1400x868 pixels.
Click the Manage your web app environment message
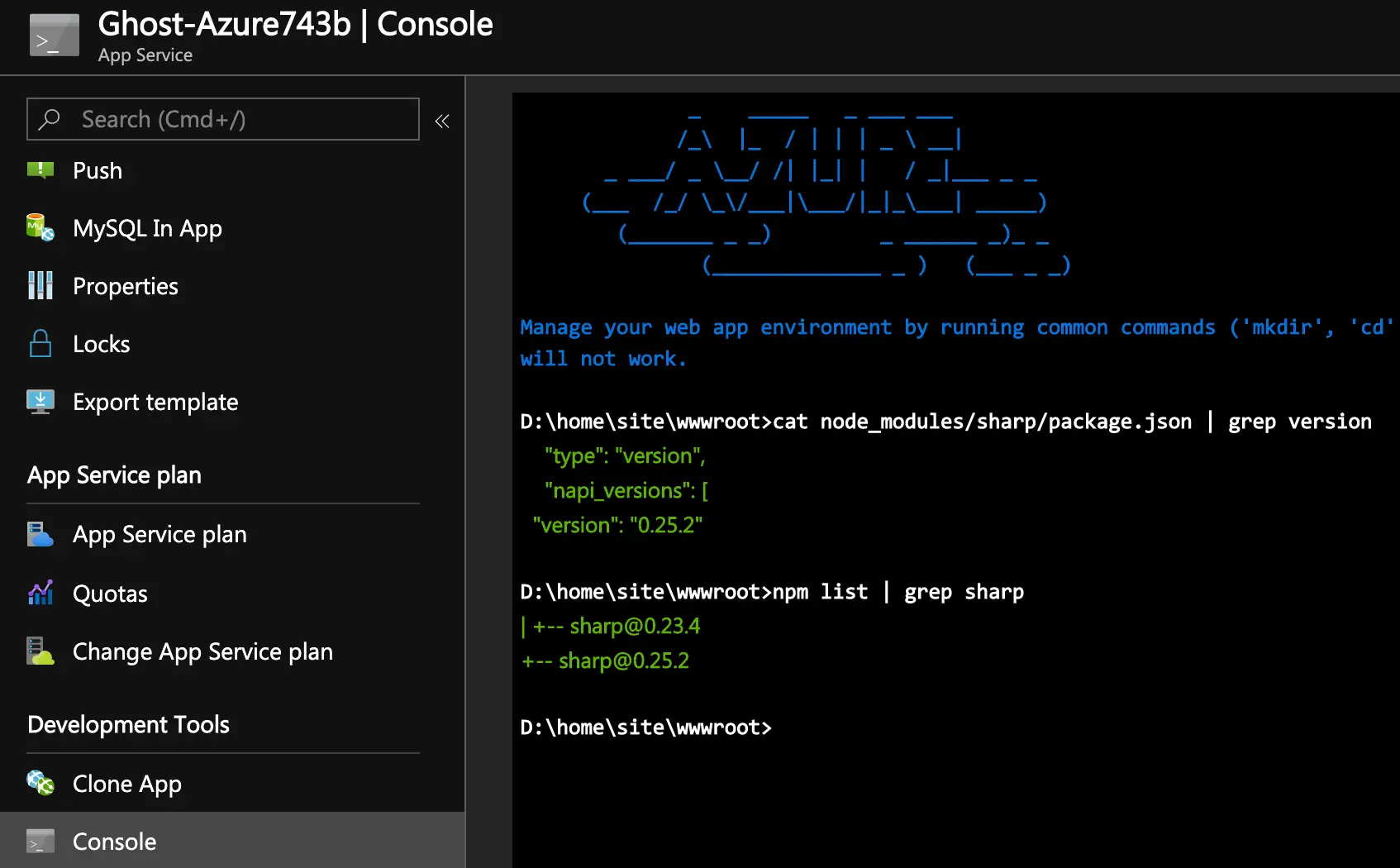pos(958,327)
